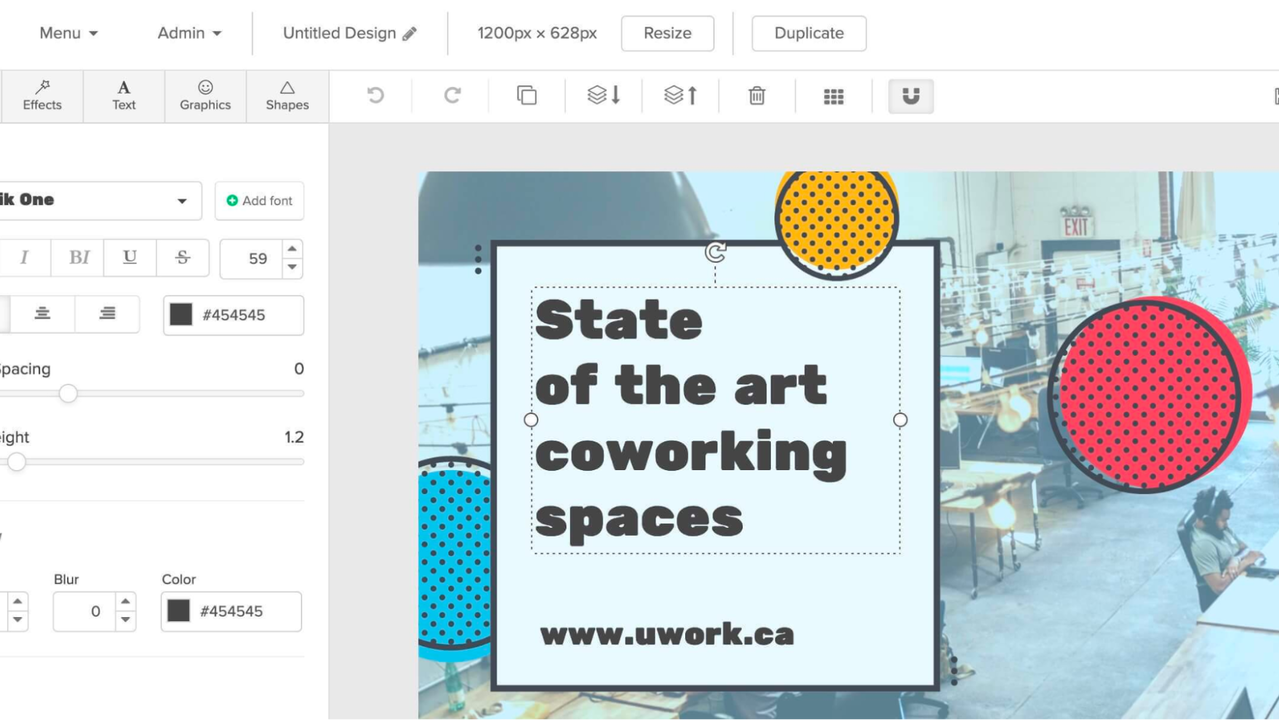The image size is (1279, 720).
Task: Click the font size field showing 59
Action: (251, 259)
